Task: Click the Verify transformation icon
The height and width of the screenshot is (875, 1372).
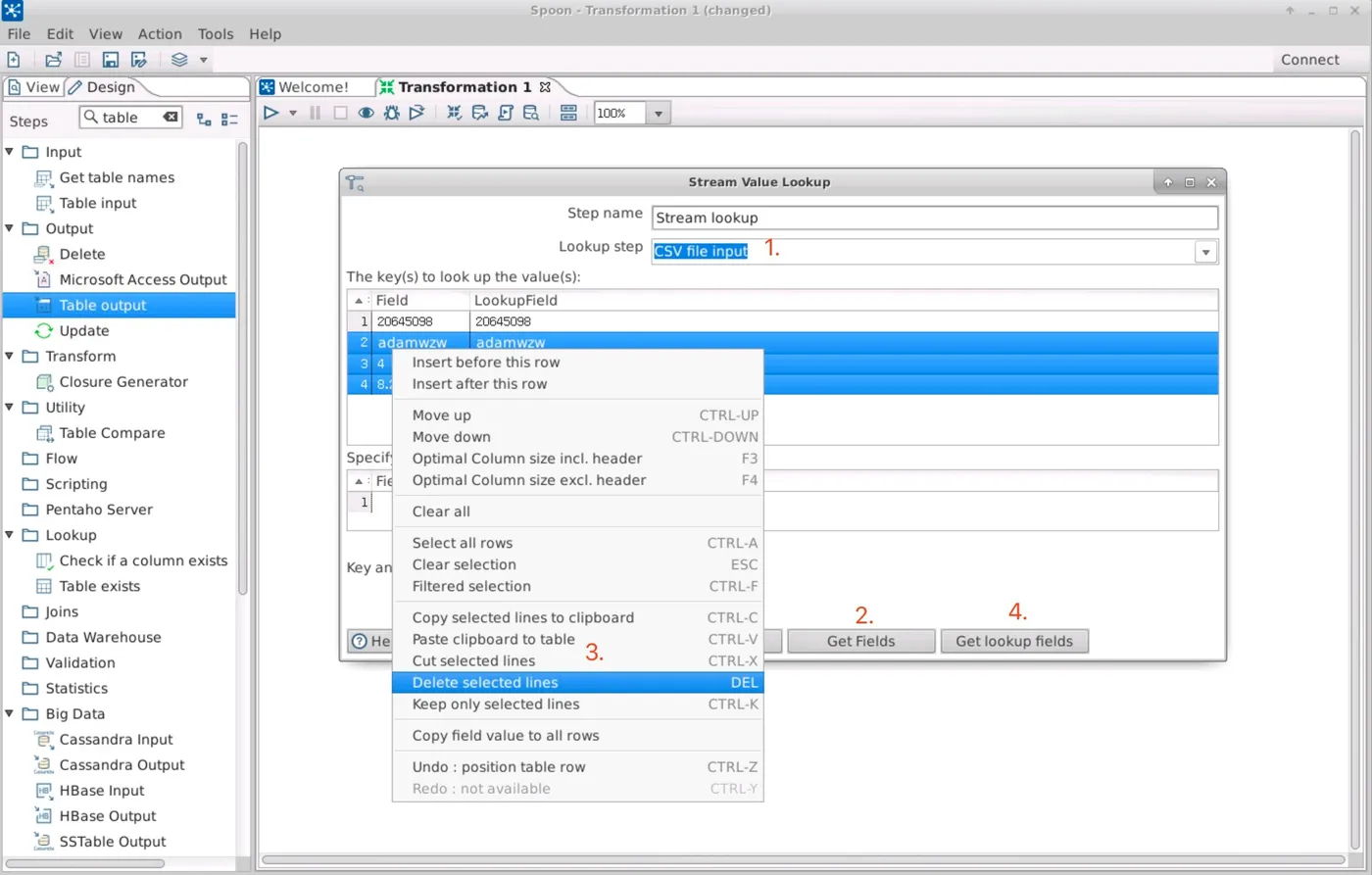Action: [x=455, y=113]
